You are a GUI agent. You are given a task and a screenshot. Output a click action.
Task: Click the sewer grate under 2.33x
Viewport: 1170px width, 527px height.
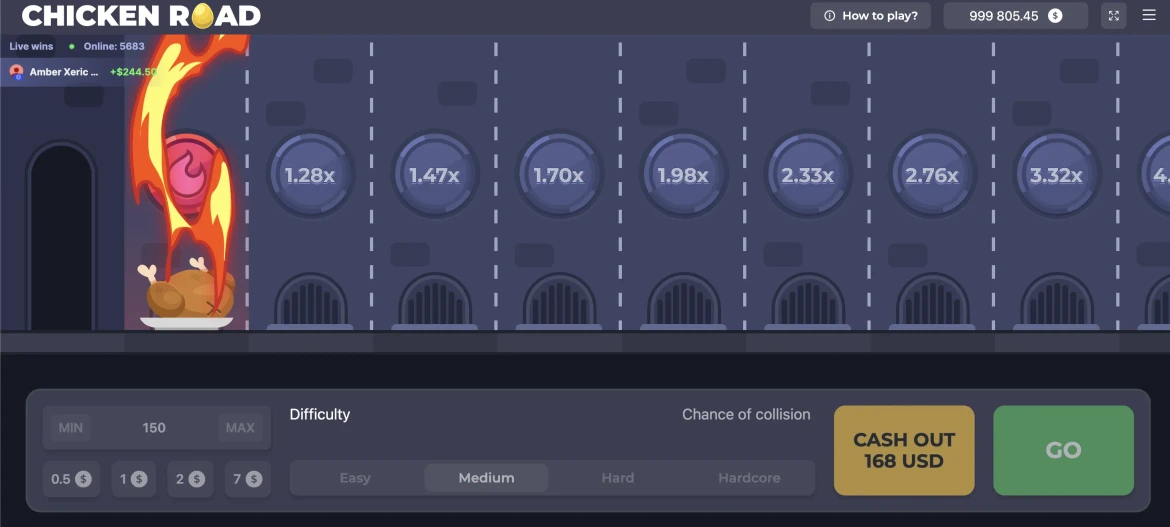pyautogui.click(x=807, y=301)
